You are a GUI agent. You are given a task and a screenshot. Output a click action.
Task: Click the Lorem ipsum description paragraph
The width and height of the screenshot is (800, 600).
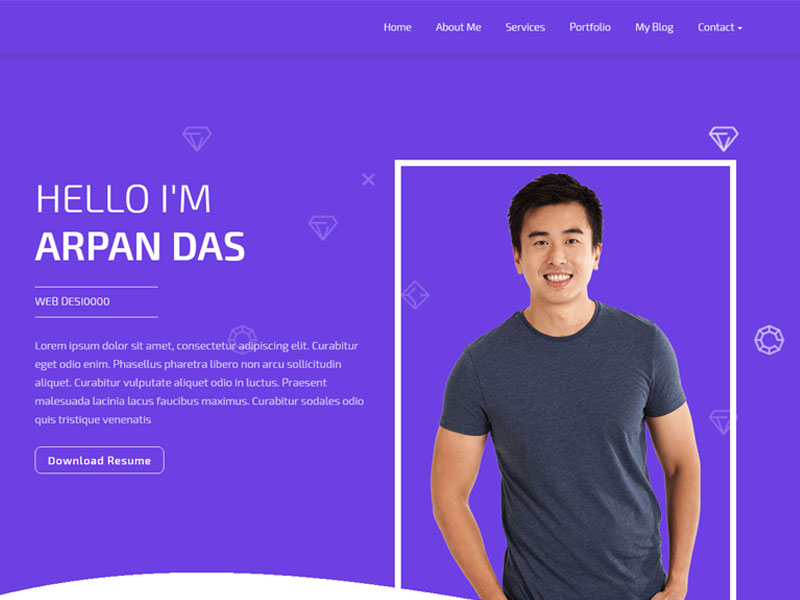coord(199,383)
